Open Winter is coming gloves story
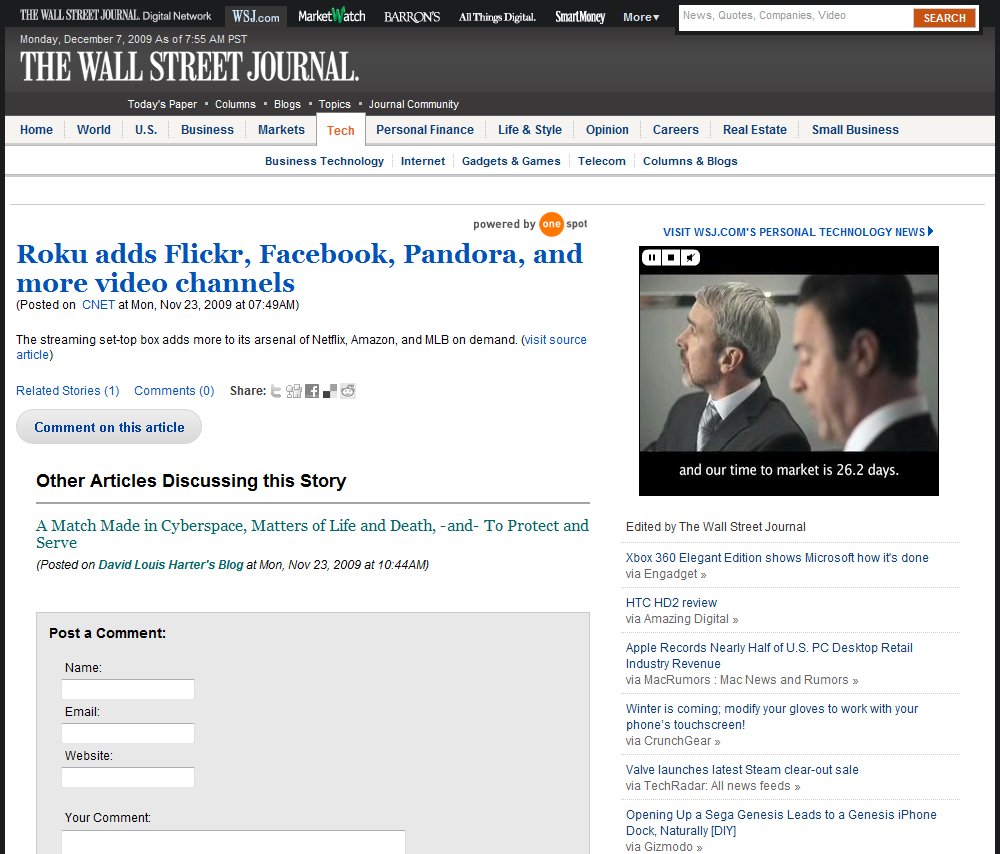The width and height of the screenshot is (1000, 854). [772, 717]
